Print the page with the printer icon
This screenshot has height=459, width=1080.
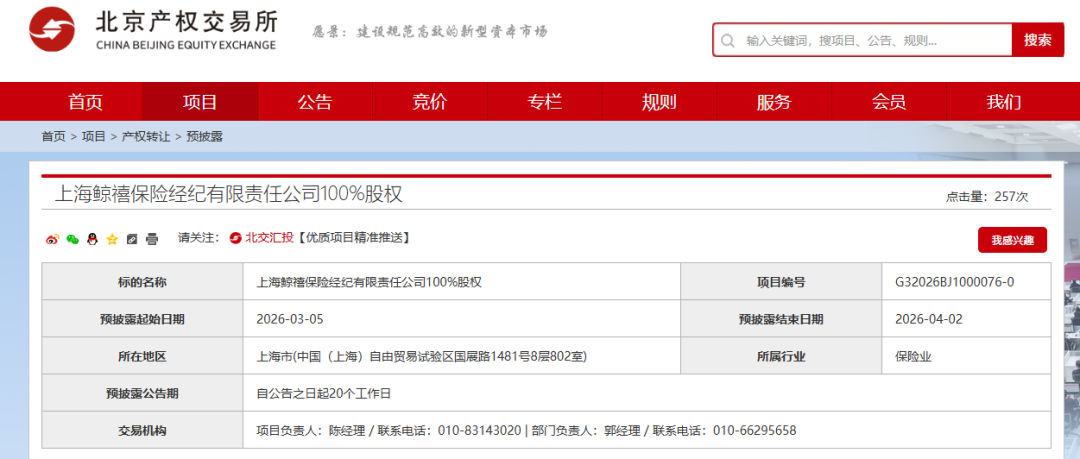tap(152, 239)
